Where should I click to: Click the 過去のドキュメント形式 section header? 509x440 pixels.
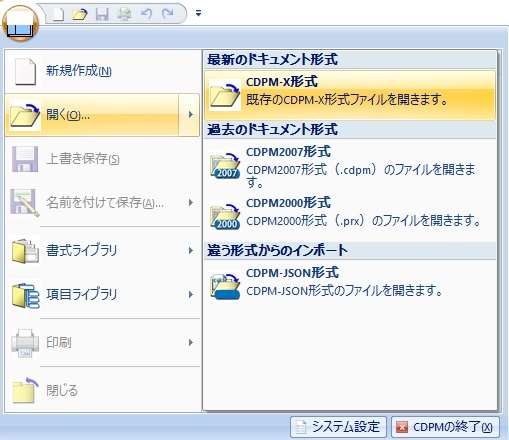350,129
